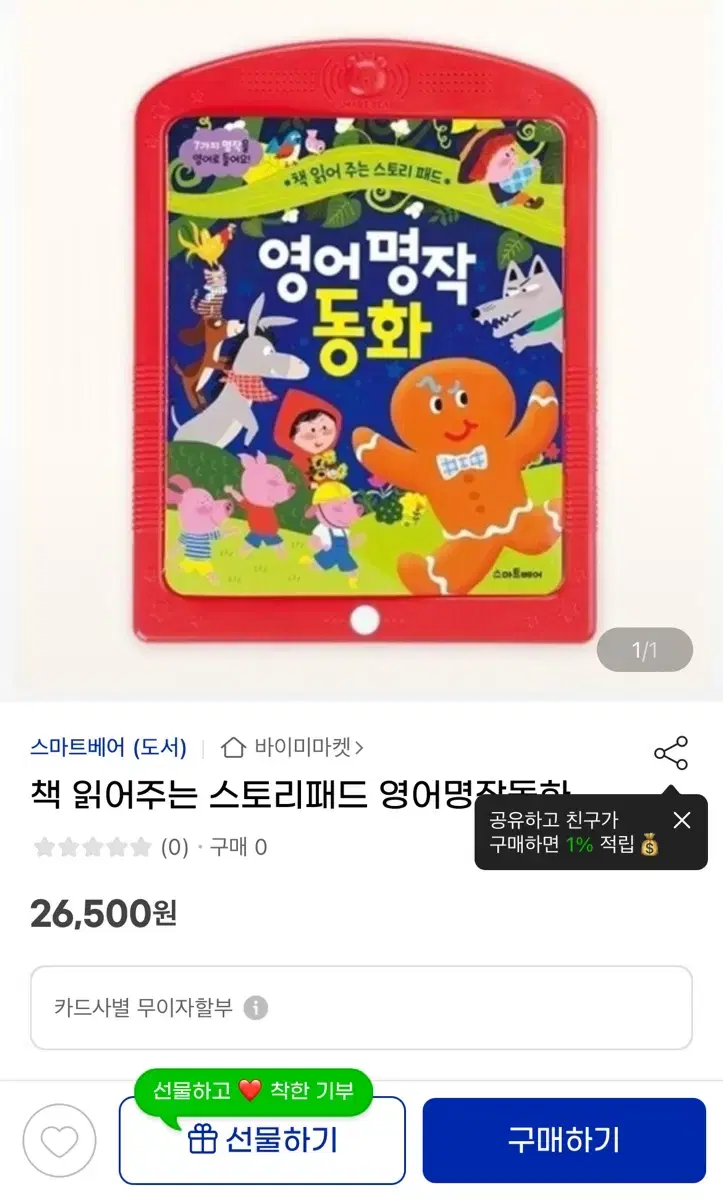
Task: Click the 선물하고 착한 기부 green bubble
Action: point(253,1089)
